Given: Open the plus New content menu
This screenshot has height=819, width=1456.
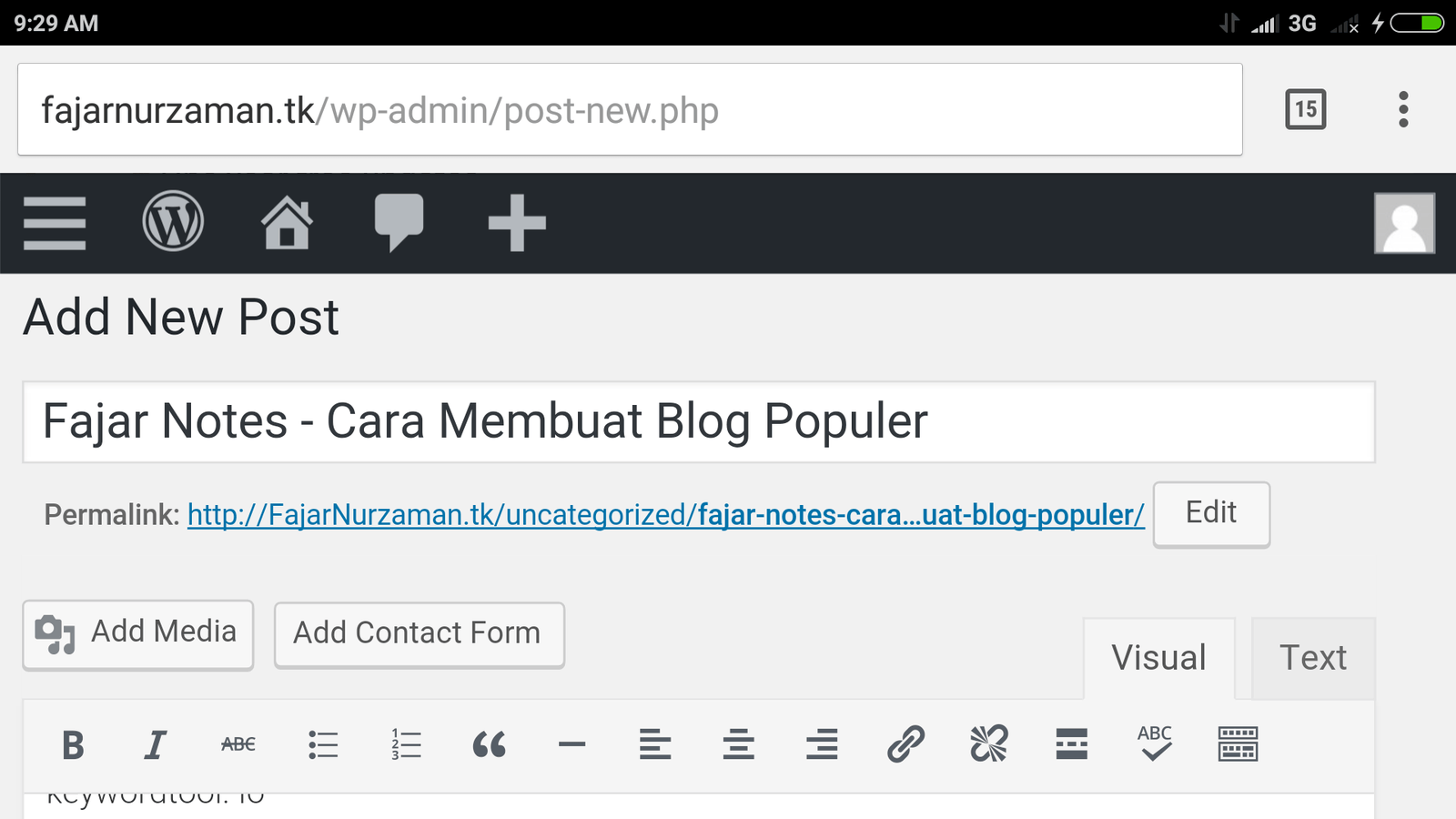Looking at the screenshot, I should (517, 223).
